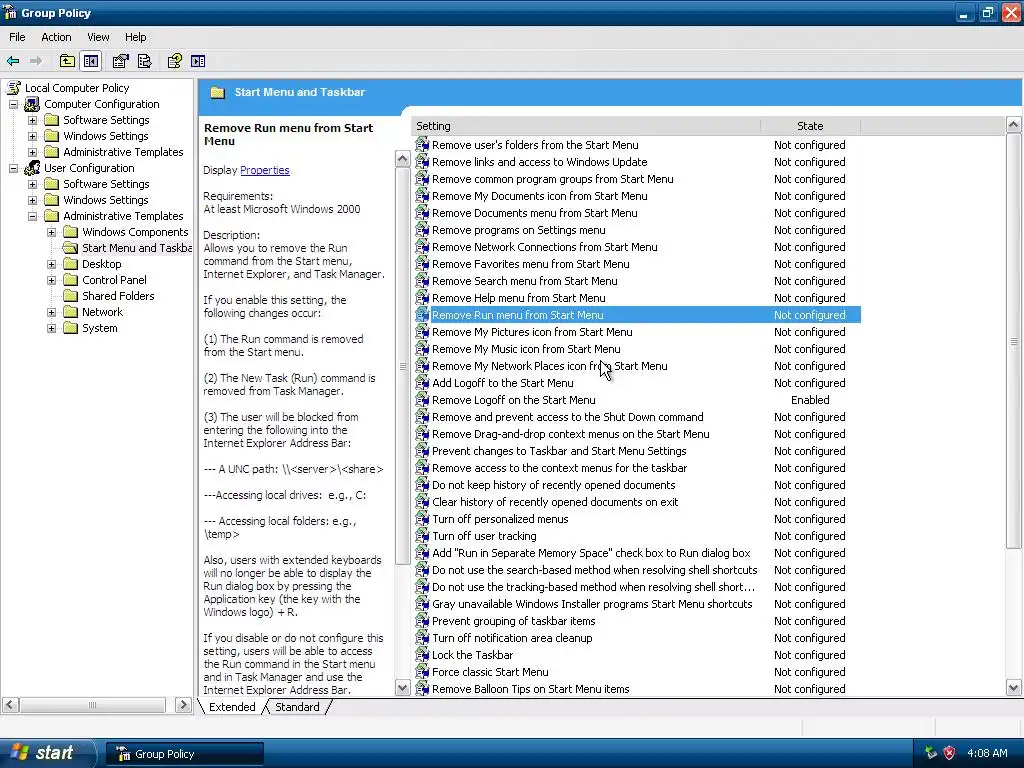Click the Shared Folders folder icon

tap(71, 296)
